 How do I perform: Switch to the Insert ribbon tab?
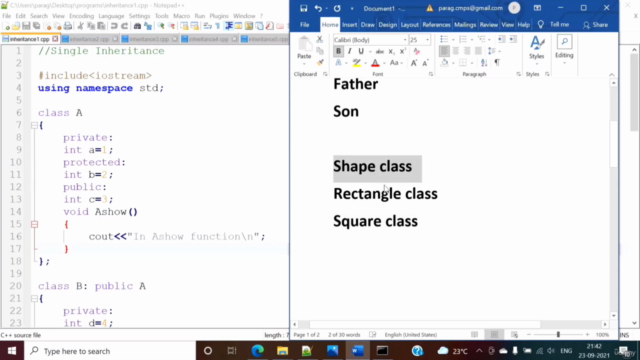pyautogui.click(x=349, y=24)
